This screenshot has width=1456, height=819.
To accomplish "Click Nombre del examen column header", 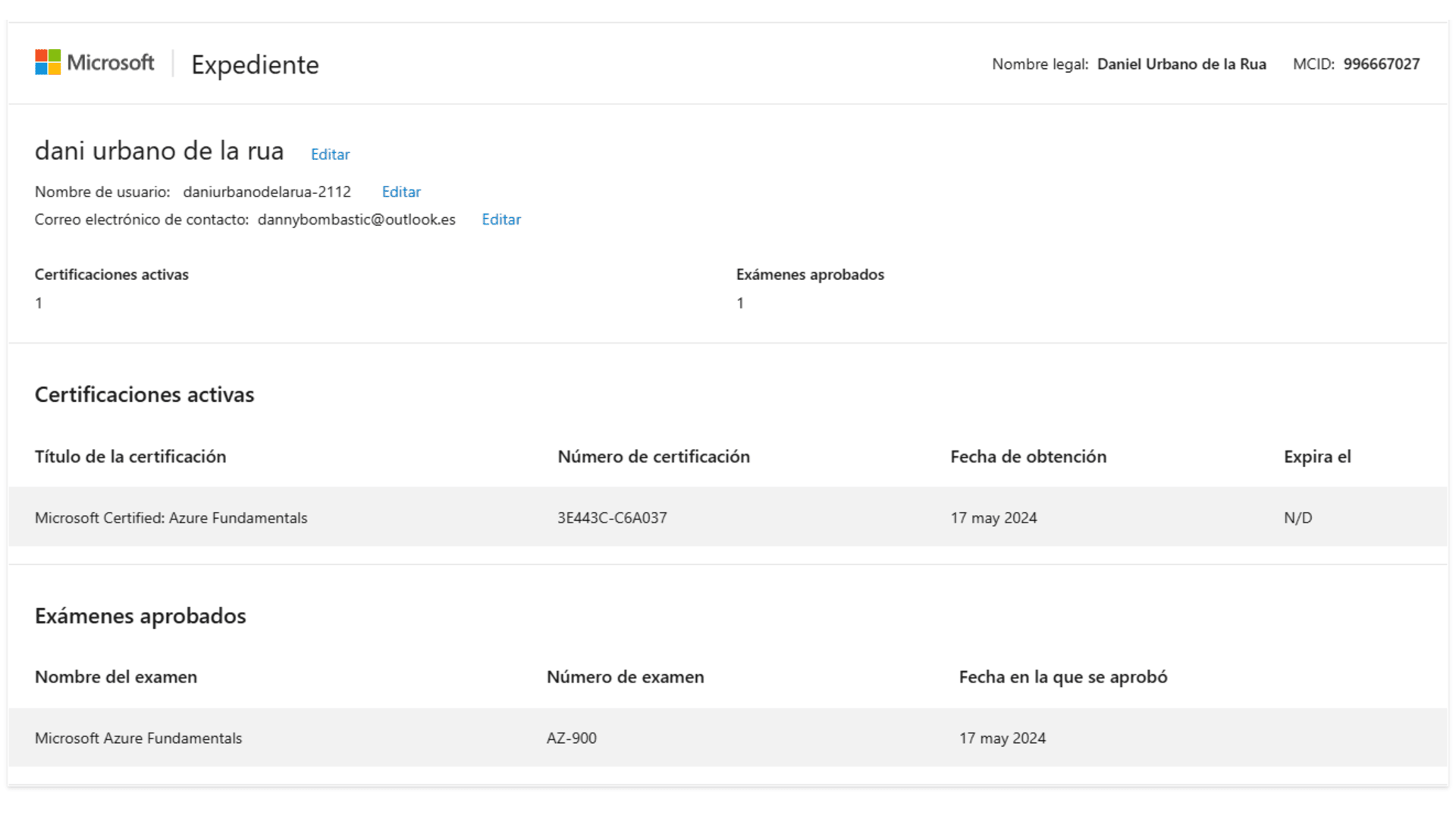I will (x=116, y=676).
